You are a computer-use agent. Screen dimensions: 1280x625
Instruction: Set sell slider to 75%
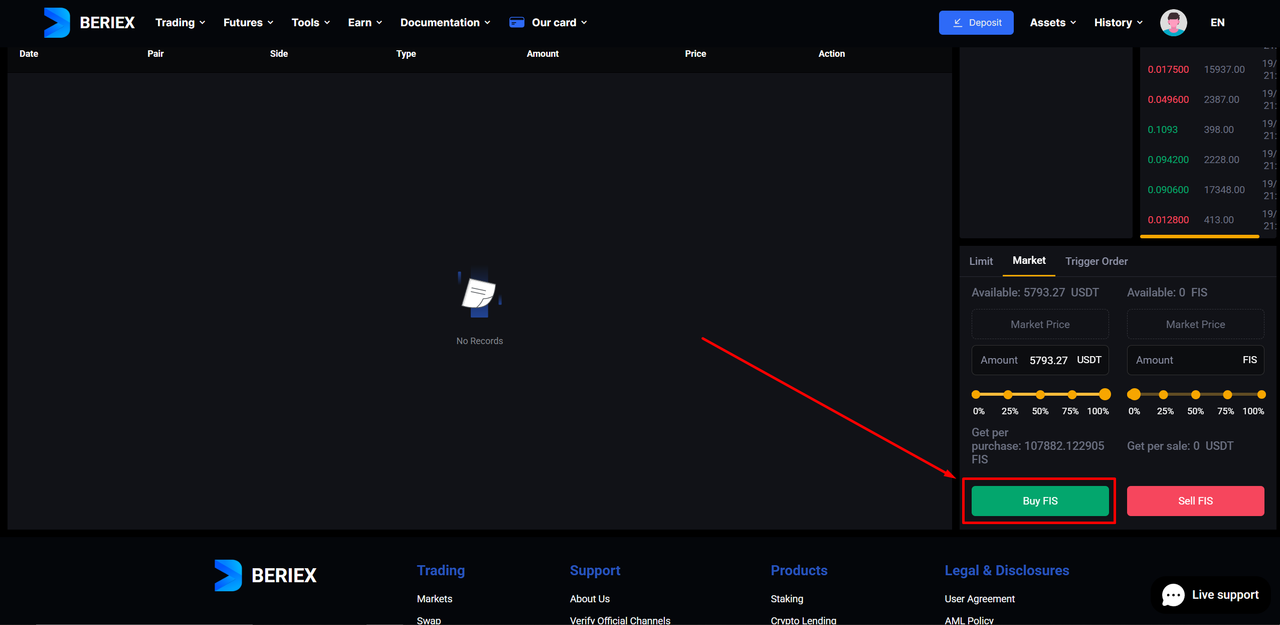[x=1227, y=395]
